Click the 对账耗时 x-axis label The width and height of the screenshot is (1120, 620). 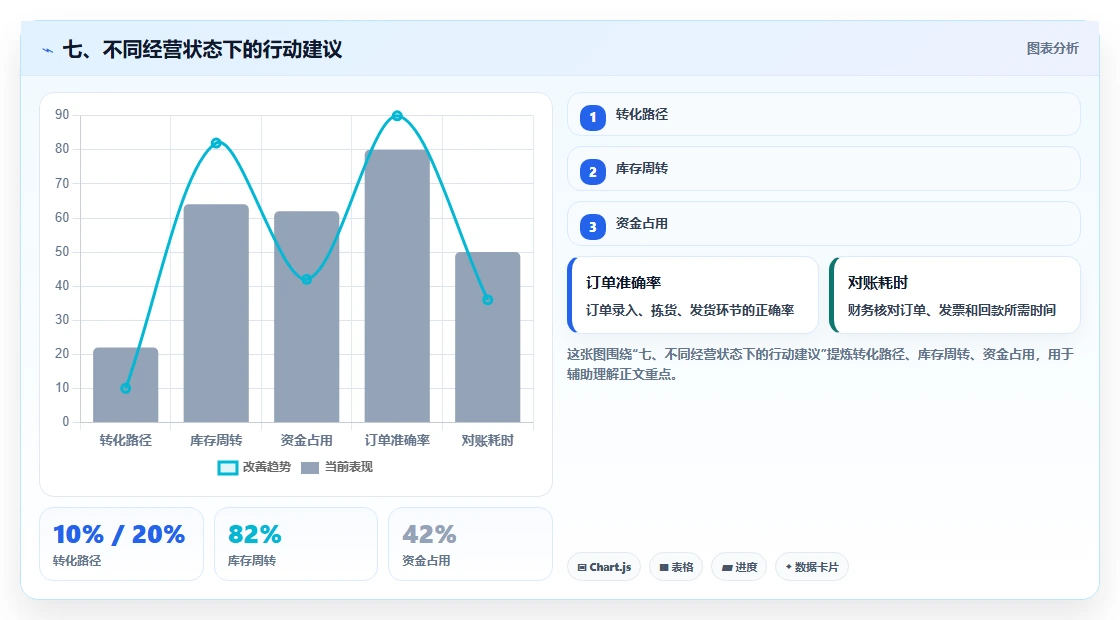coord(488,441)
